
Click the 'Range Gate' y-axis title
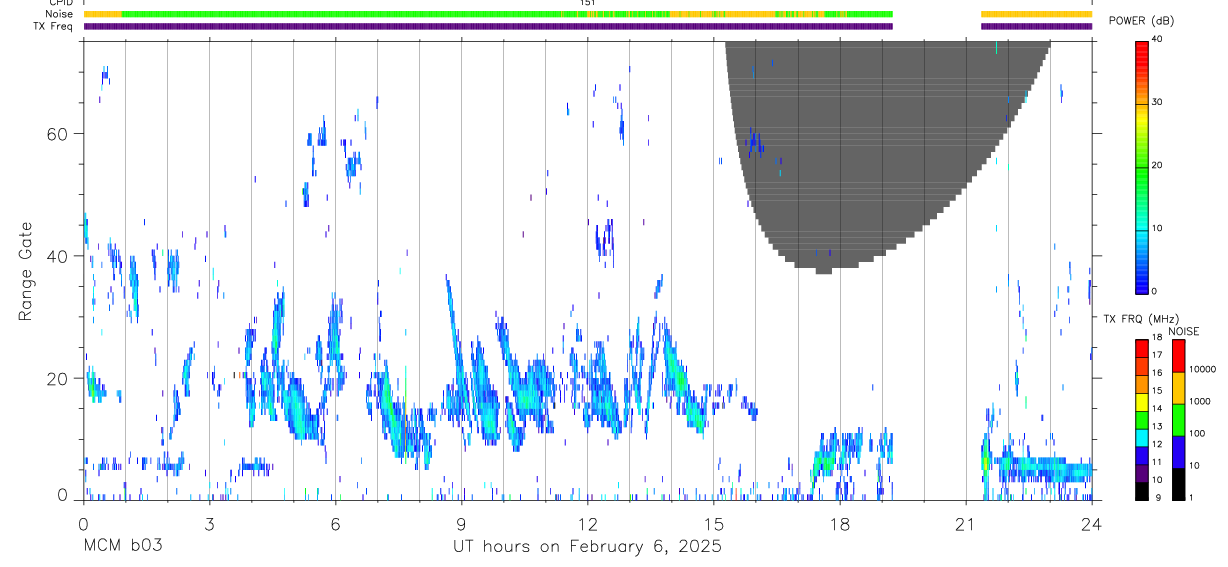click(26, 271)
